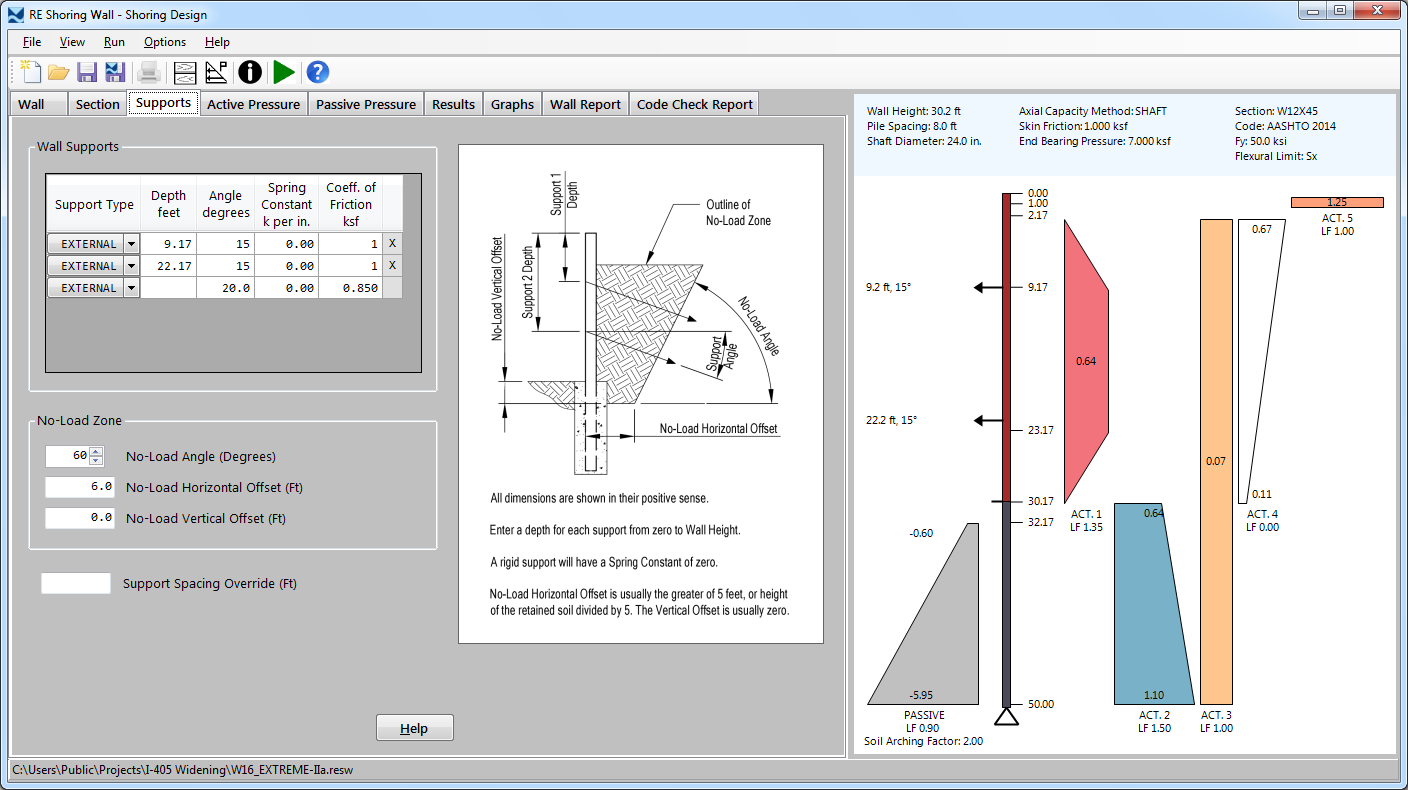The height and width of the screenshot is (790, 1408).
Task: Delete the 9.17 ft support row
Action: [x=392, y=244]
